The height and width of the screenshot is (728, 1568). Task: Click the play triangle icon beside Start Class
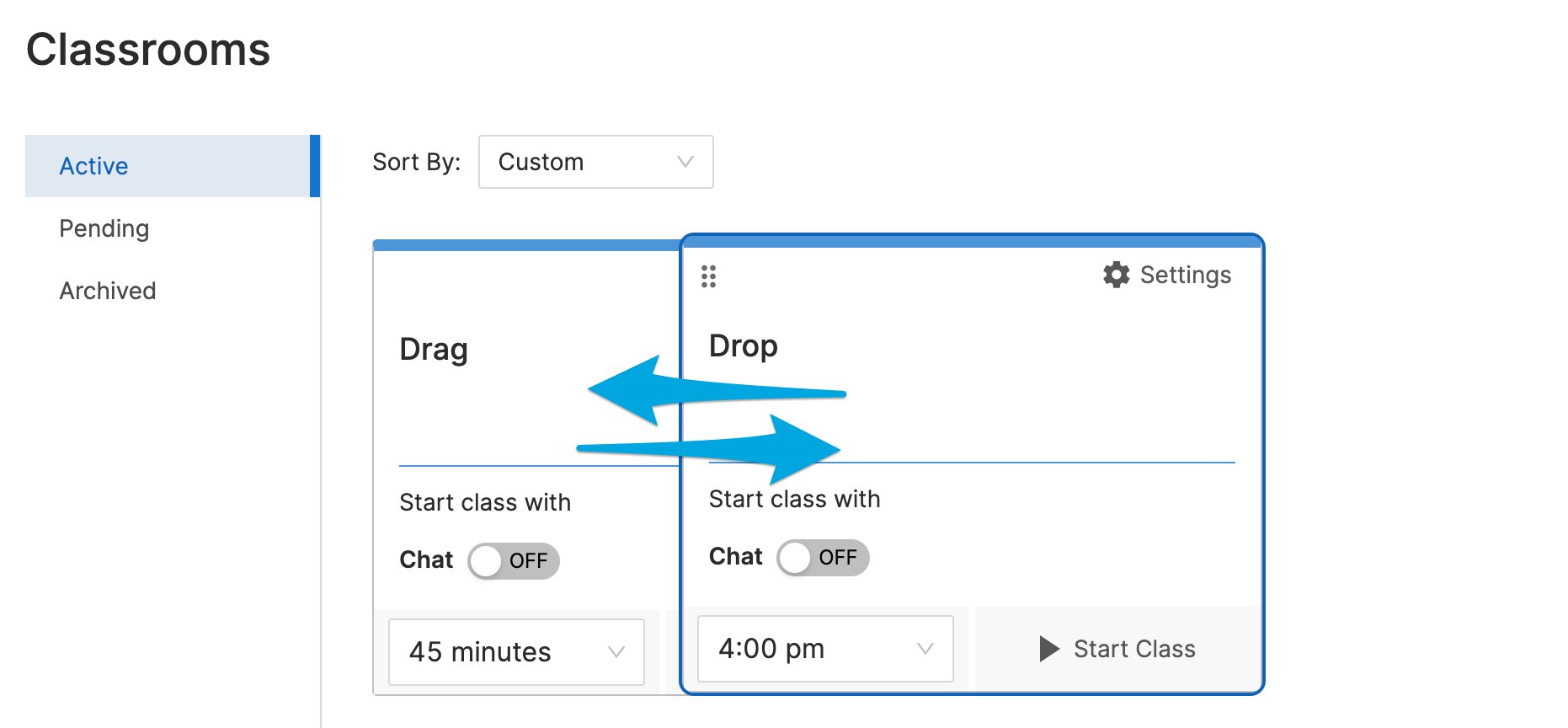pyautogui.click(x=1049, y=649)
